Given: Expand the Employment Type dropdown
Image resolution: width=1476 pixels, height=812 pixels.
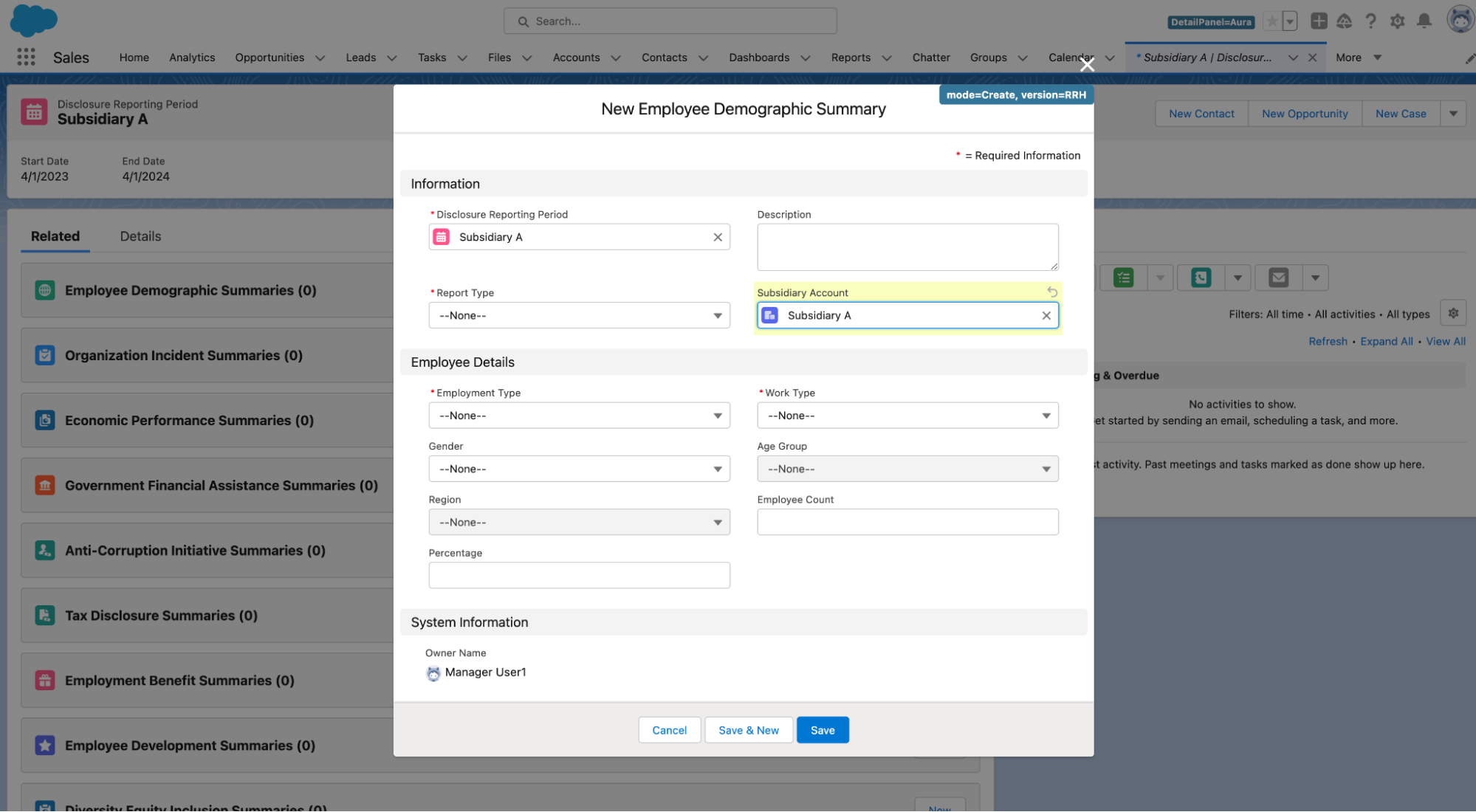Looking at the screenshot, I should click(x=579, y=414).
